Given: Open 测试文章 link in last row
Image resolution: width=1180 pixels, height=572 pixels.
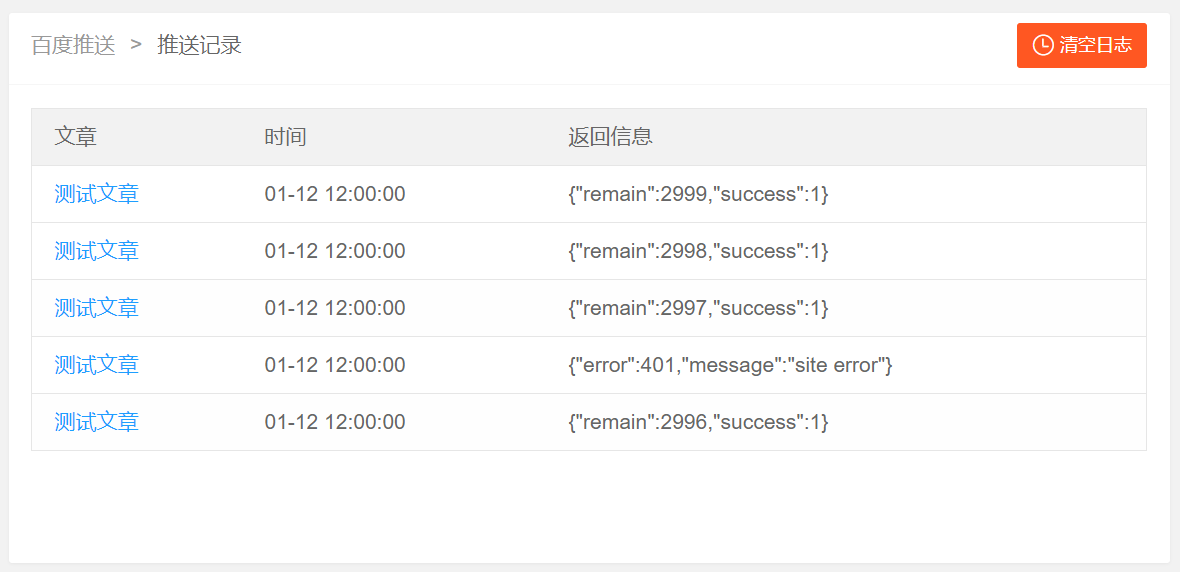Looking at the screenshot, I should [96, 422].
